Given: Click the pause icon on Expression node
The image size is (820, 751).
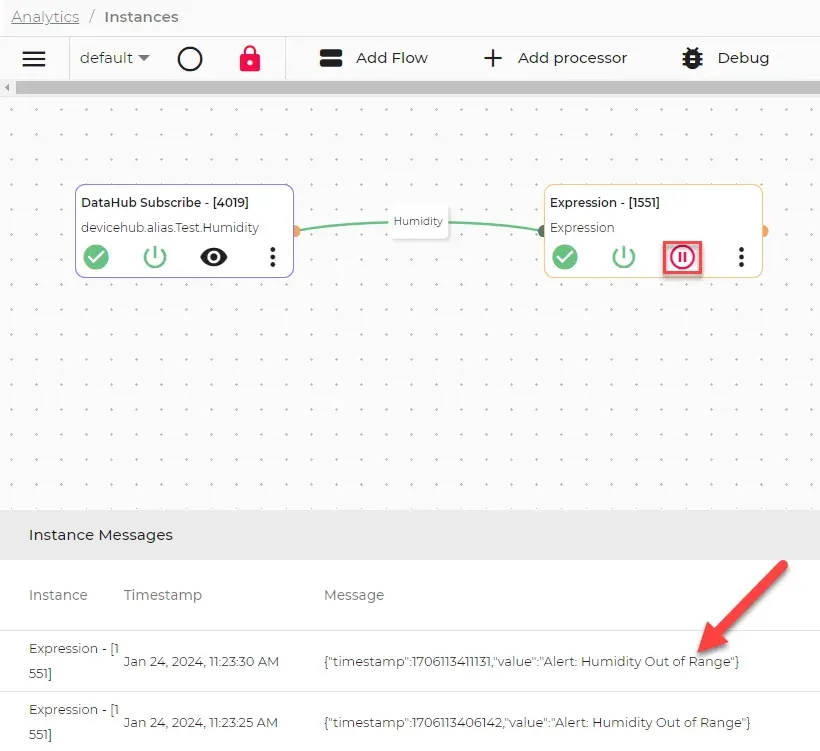Looking at the screenshot, I should pyautogui.click(x=682, y=257).
